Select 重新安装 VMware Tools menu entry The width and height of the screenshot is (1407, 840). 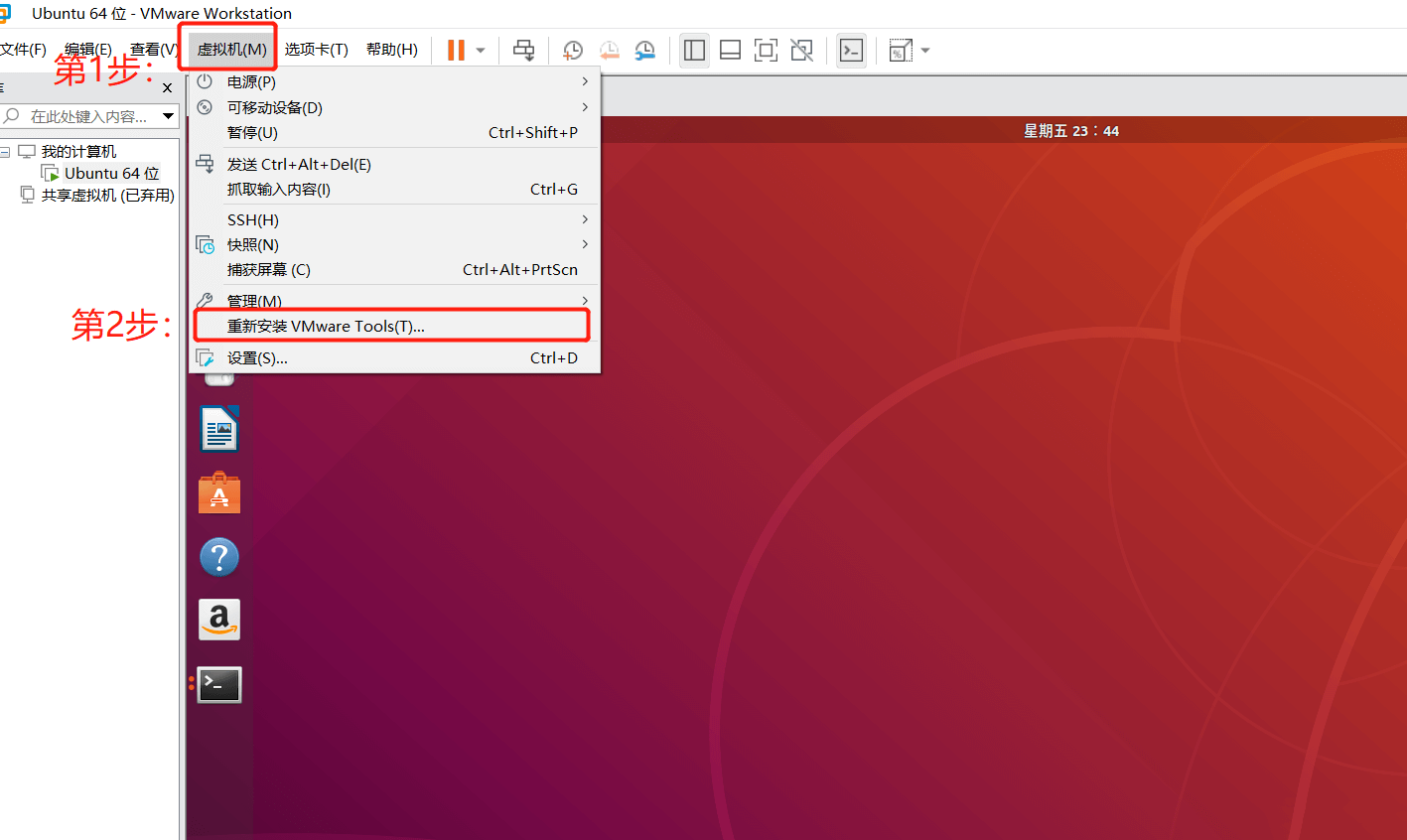pos(326,326)
